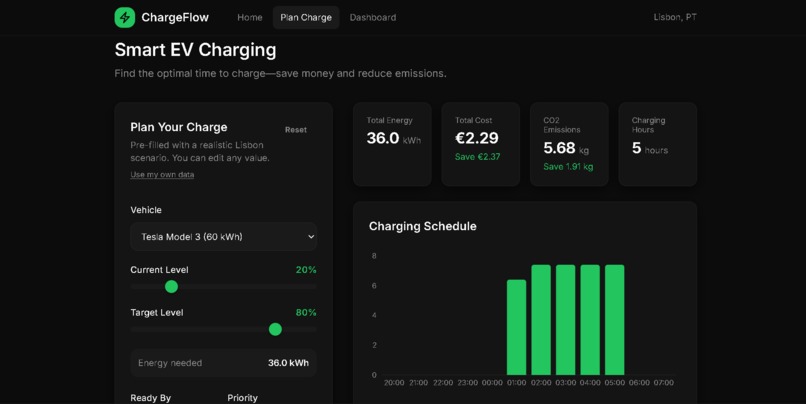Image resolution: width=806 pixels, height=404 pixels.
Task: Click the ChargeFlow brand name
Action: click(175, 17)
